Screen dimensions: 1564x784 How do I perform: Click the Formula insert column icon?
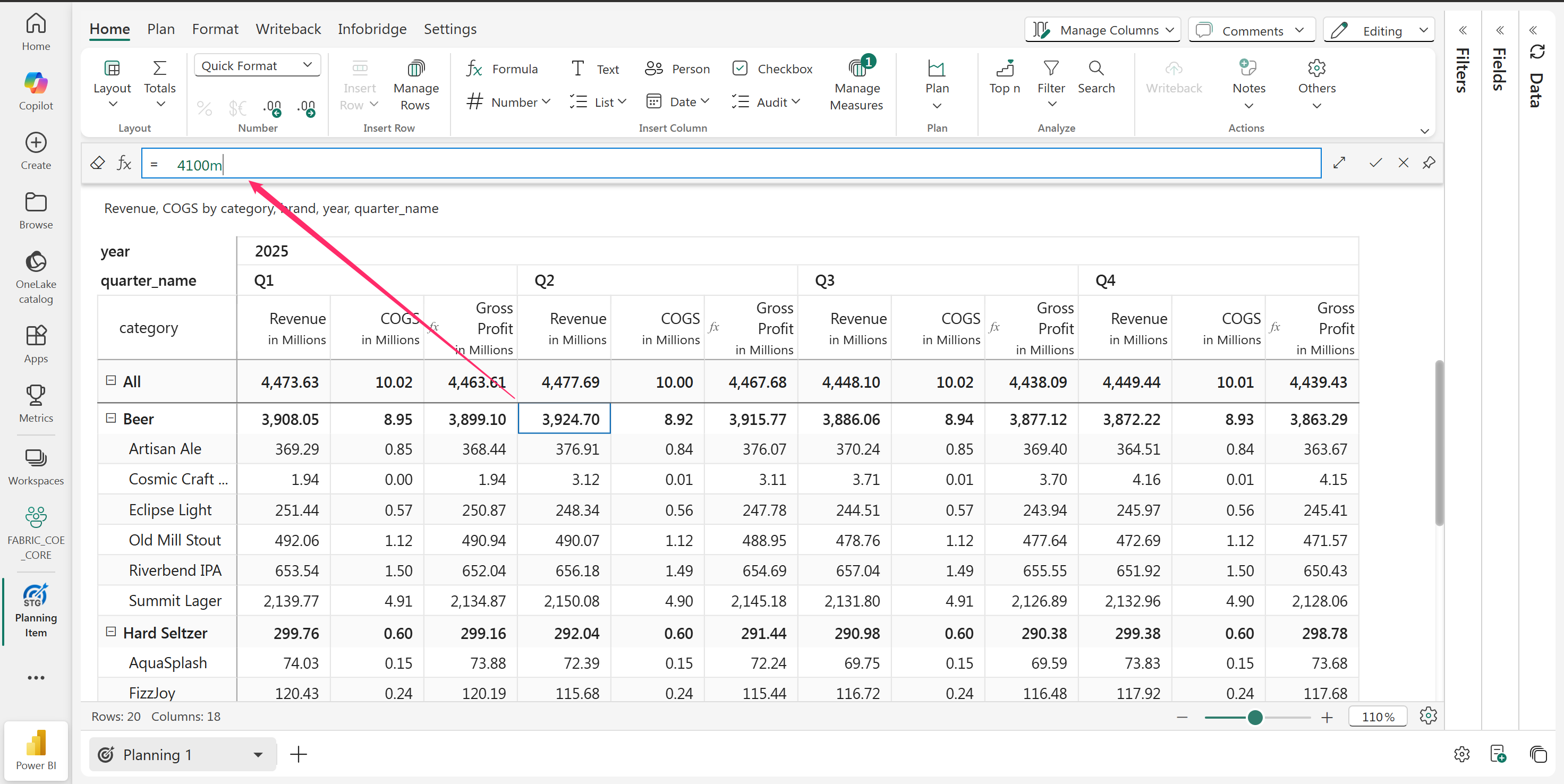(x=475, y=69)
